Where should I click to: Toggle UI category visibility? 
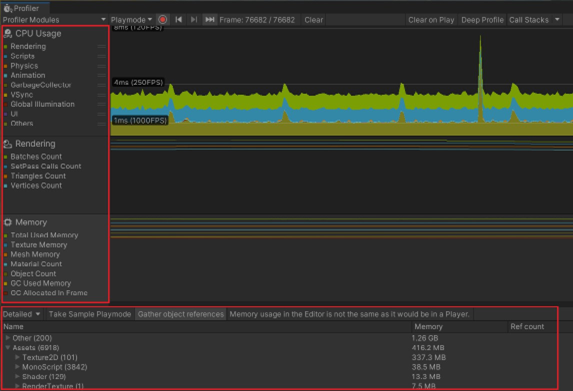pos(5,114)
